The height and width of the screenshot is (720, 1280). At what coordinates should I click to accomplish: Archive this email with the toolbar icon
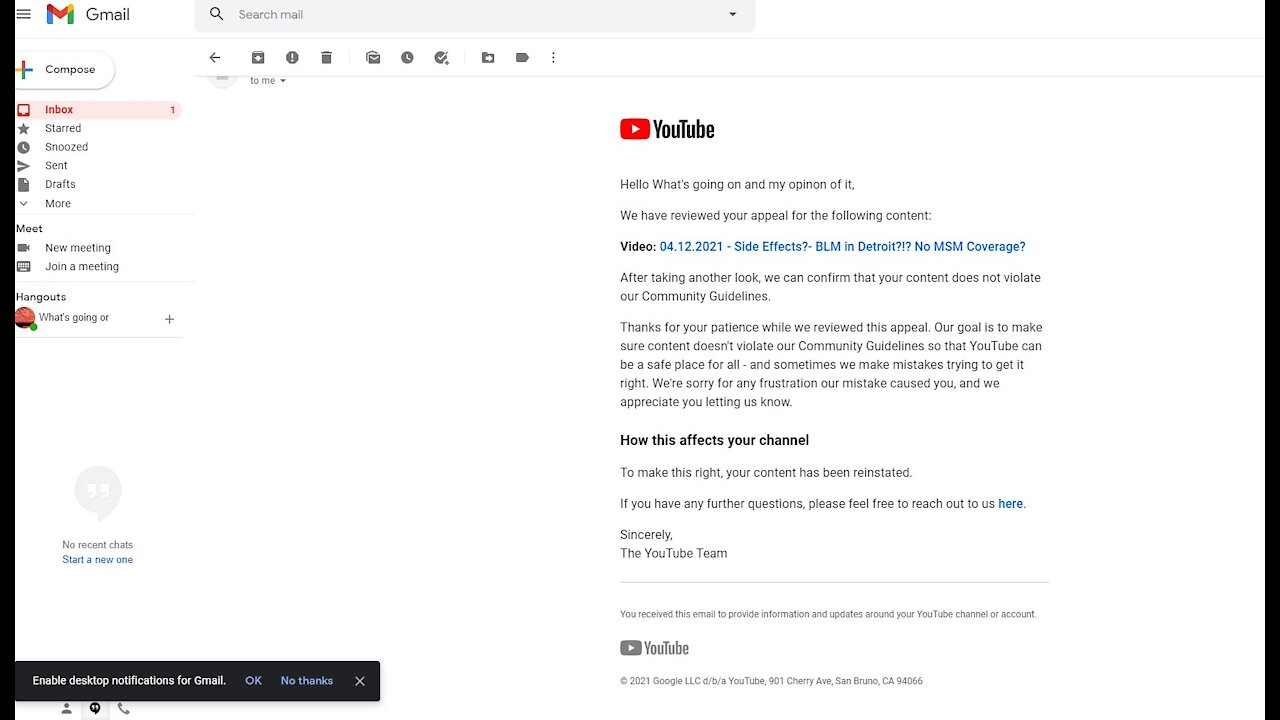point(258,58)
